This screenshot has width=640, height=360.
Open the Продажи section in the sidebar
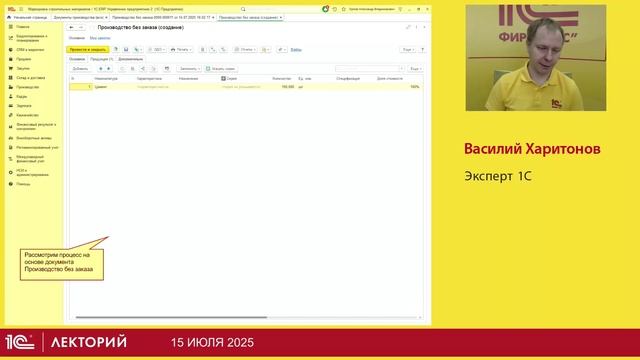click(x=24, y=59)
